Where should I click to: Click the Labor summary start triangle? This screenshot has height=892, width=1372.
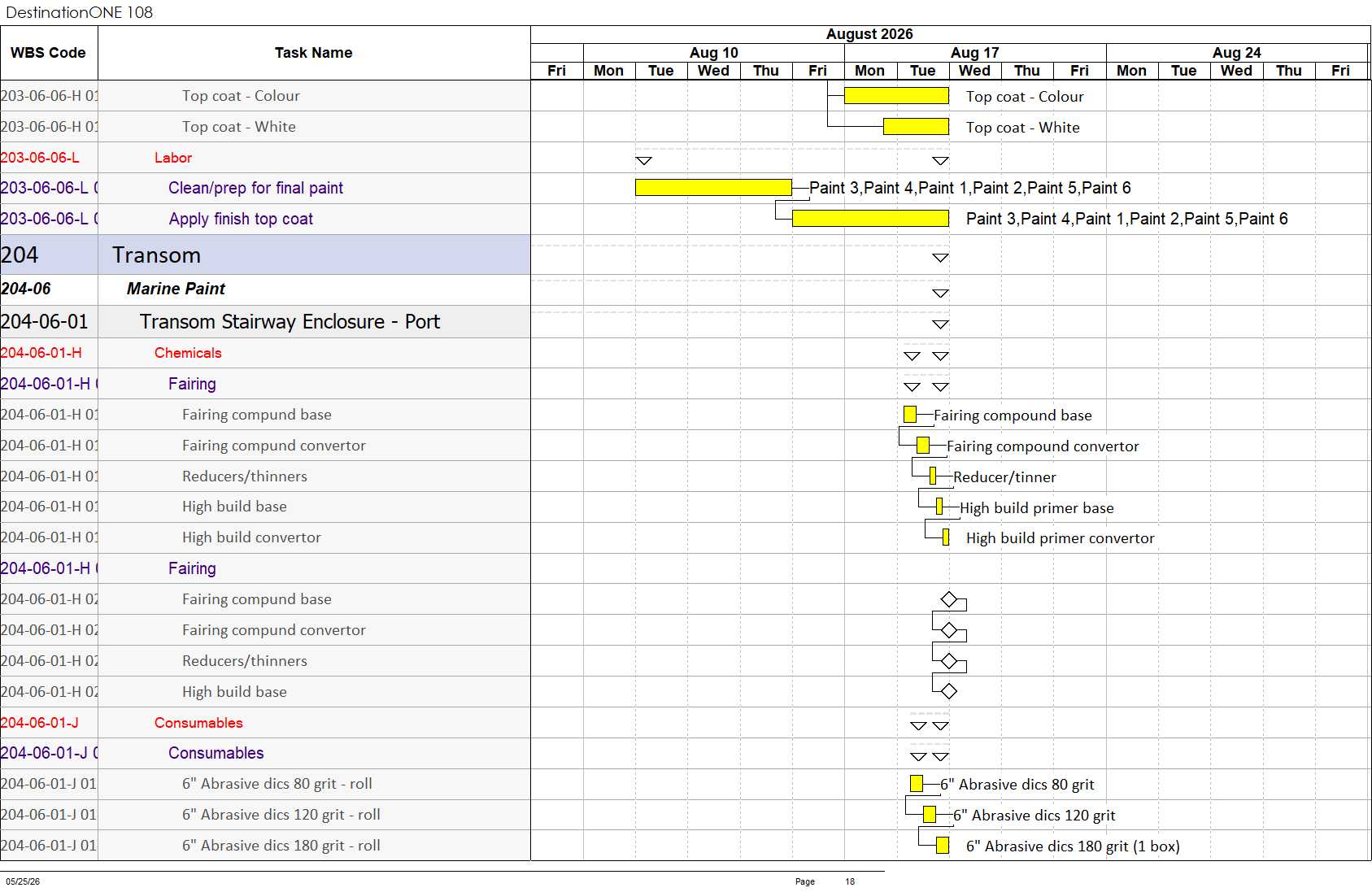(644, 161)
